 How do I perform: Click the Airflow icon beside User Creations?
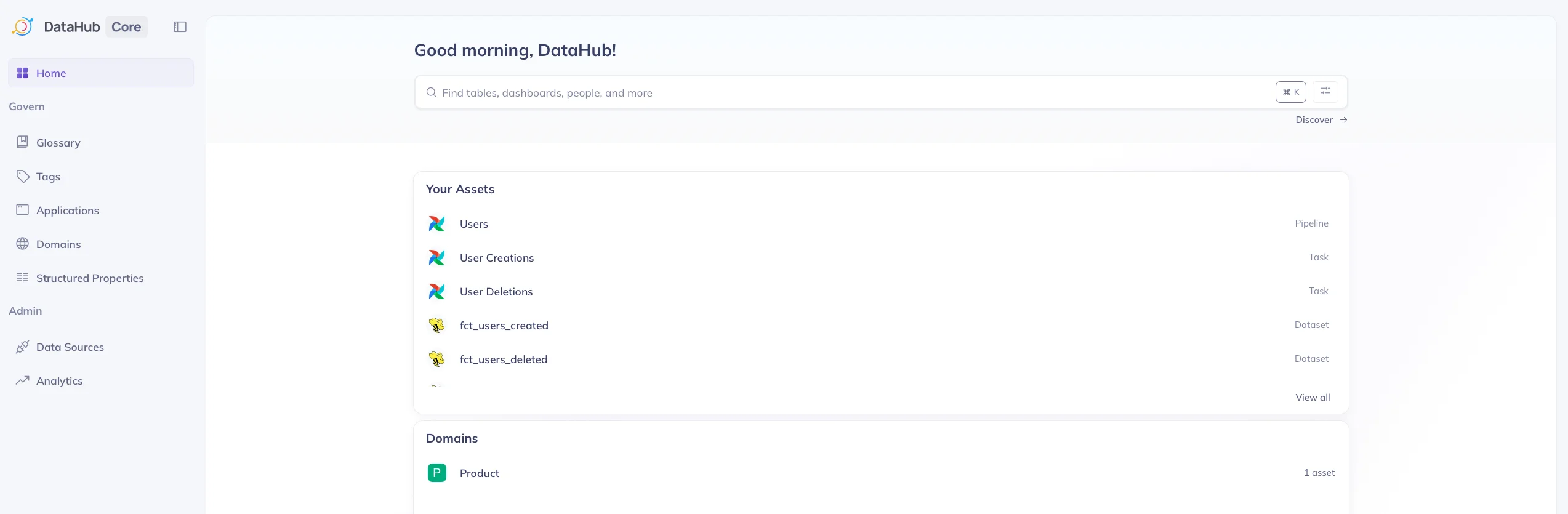coord(437,257)
